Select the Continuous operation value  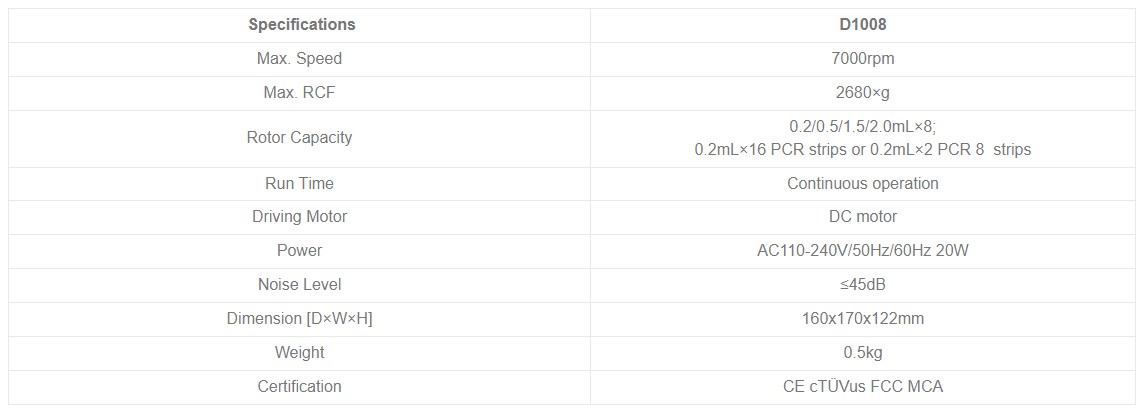point(863,184)
